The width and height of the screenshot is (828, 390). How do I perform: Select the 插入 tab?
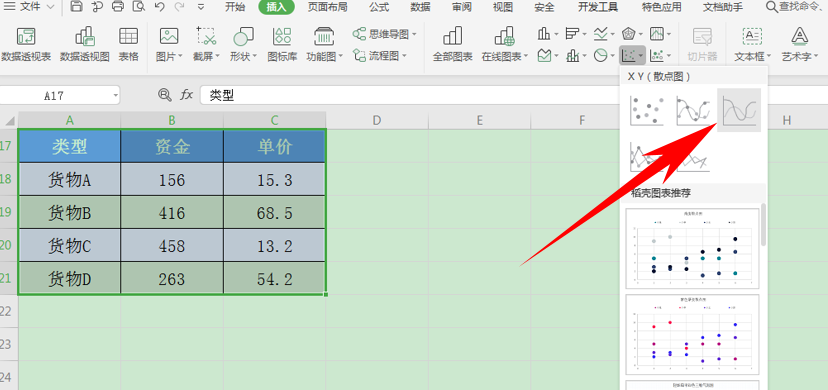(276, 7)
